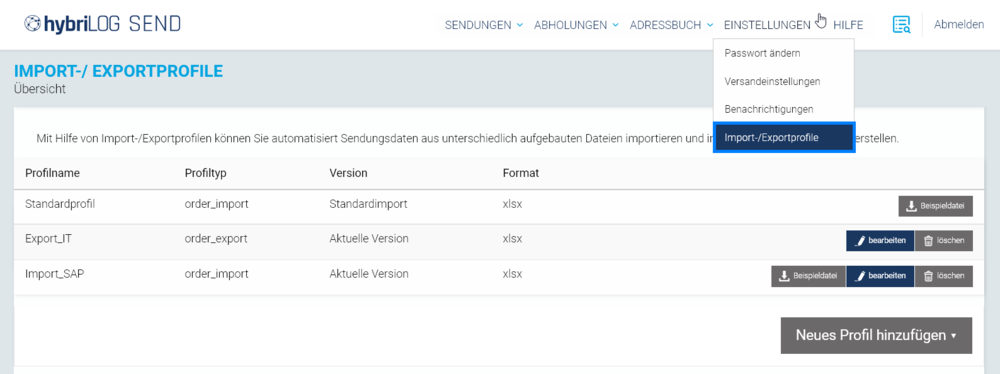The height and width of the screenshot is (374, 1000).
Task: Delete the Import_SAP profile
Action: click(x=944, y=276)
